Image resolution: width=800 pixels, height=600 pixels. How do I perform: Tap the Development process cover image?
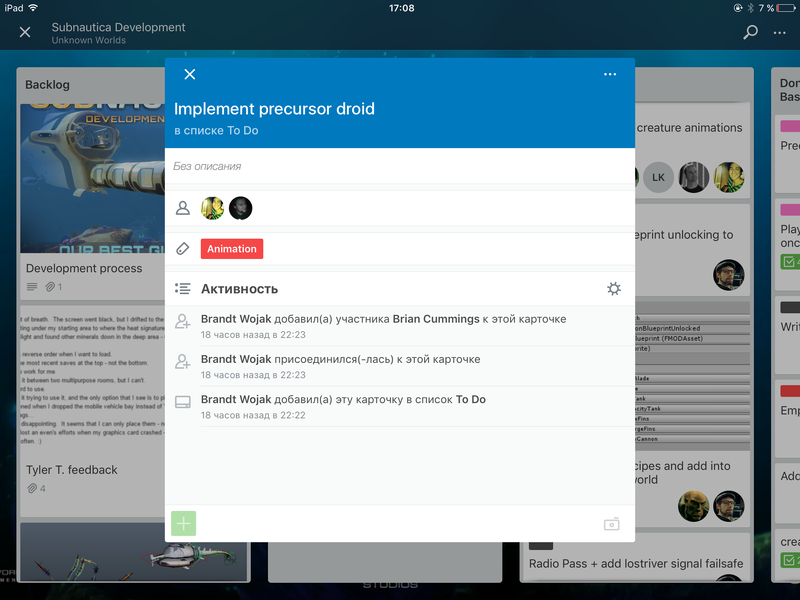pos(93,179)
